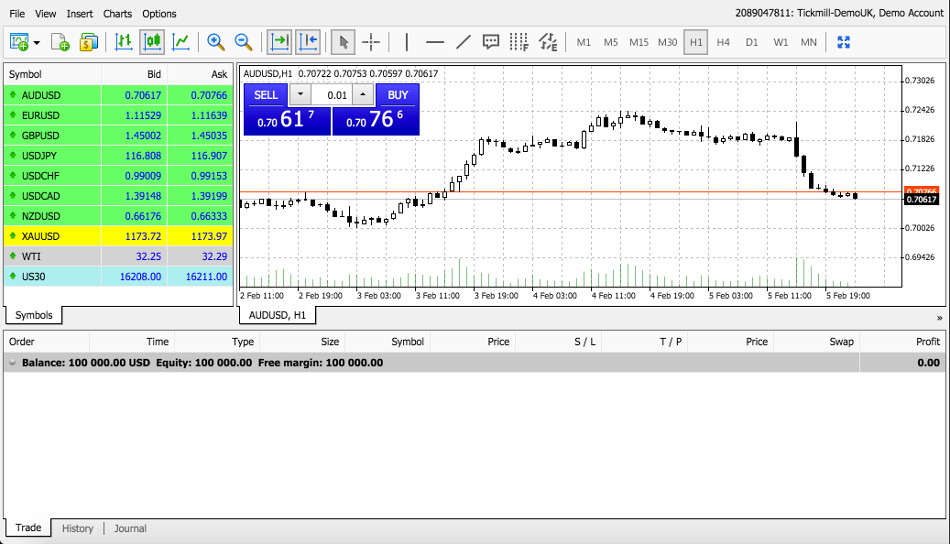Switch timeframe to H4
Screen dimensions: 950x544
723,42
